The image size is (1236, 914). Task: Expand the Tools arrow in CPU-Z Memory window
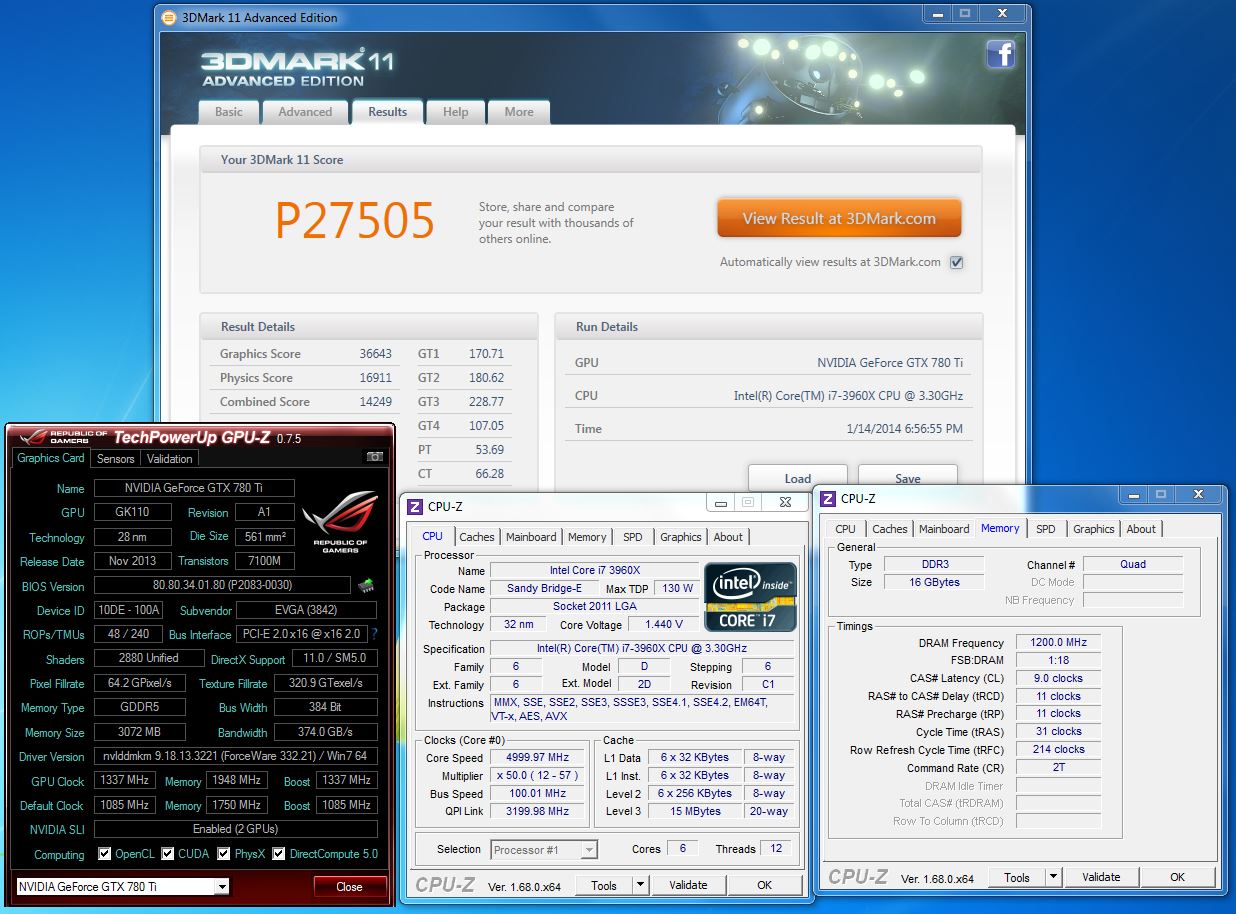[x=1053, y=877]
